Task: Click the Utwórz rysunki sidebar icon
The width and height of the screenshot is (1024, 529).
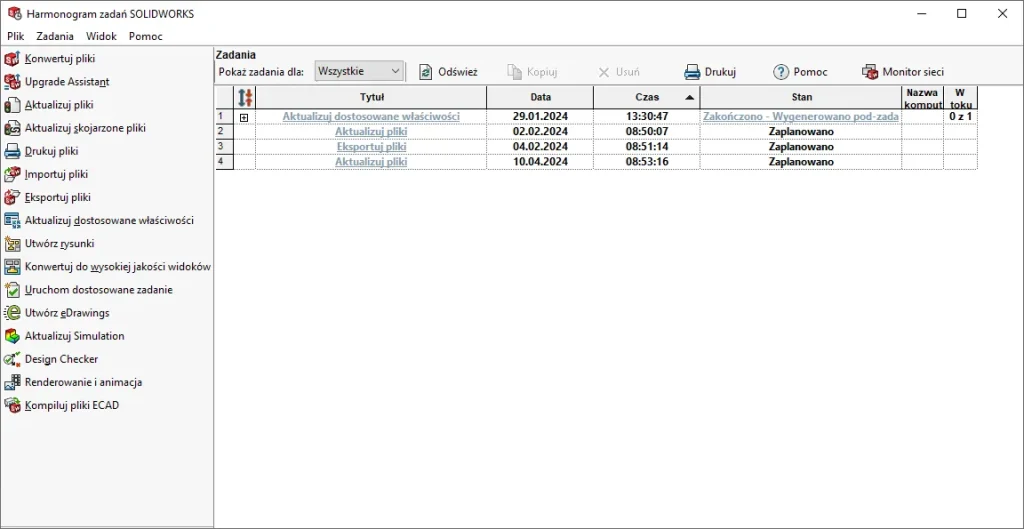Action: click(11, 244)
